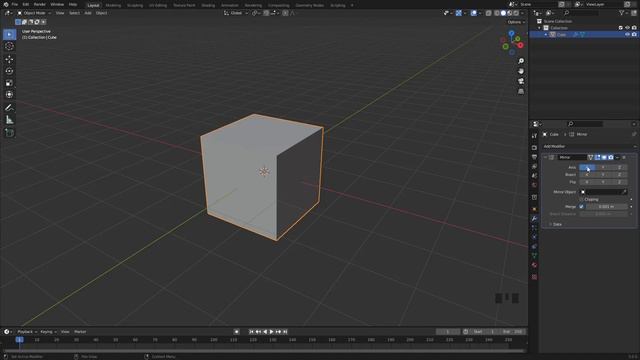Viewport: 640px width, 360px height.
Task: Open the View Layer properties tab
Action: pos(534,167)
